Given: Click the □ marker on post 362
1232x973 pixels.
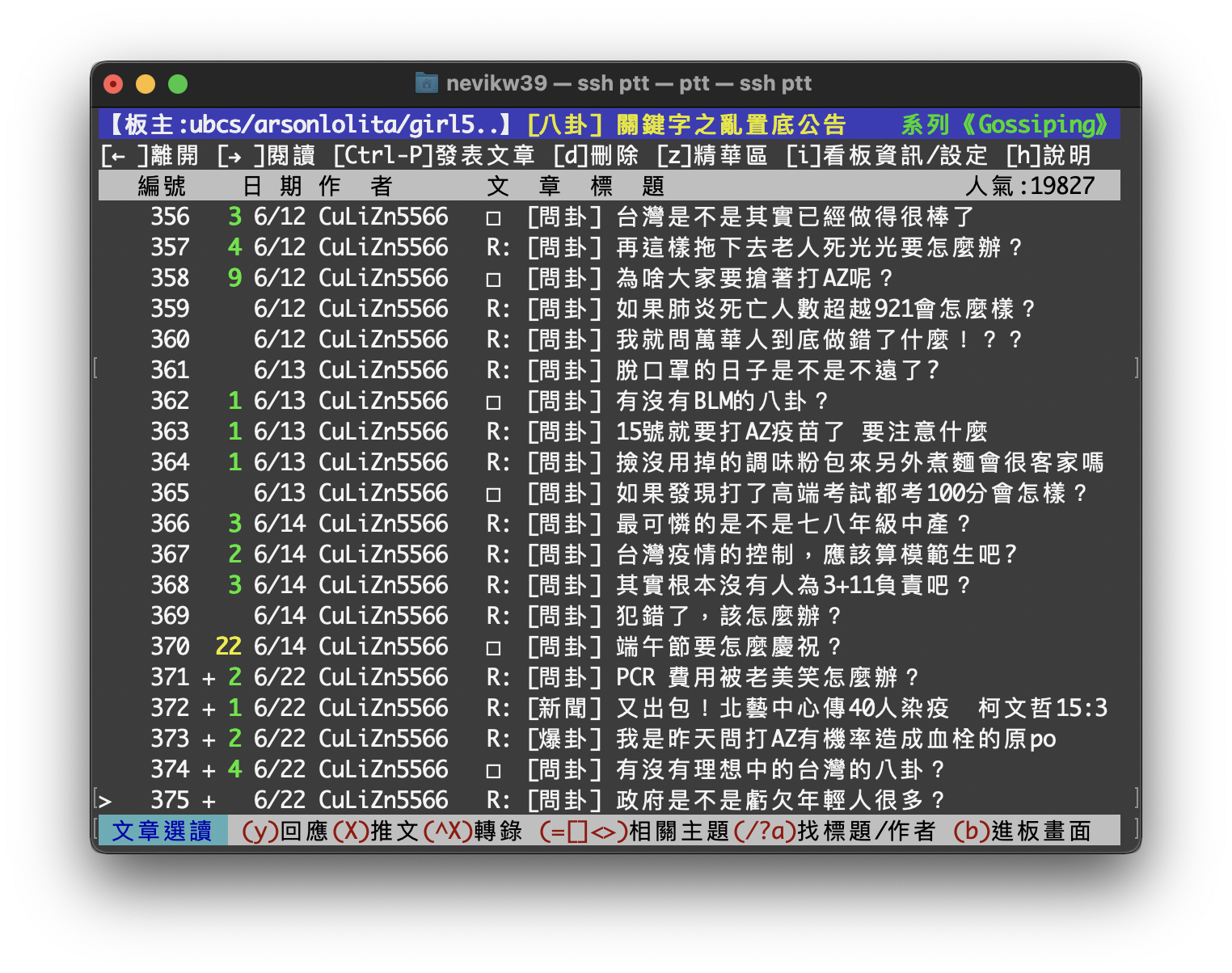Looking at the screenshot, I should (493, 402).
